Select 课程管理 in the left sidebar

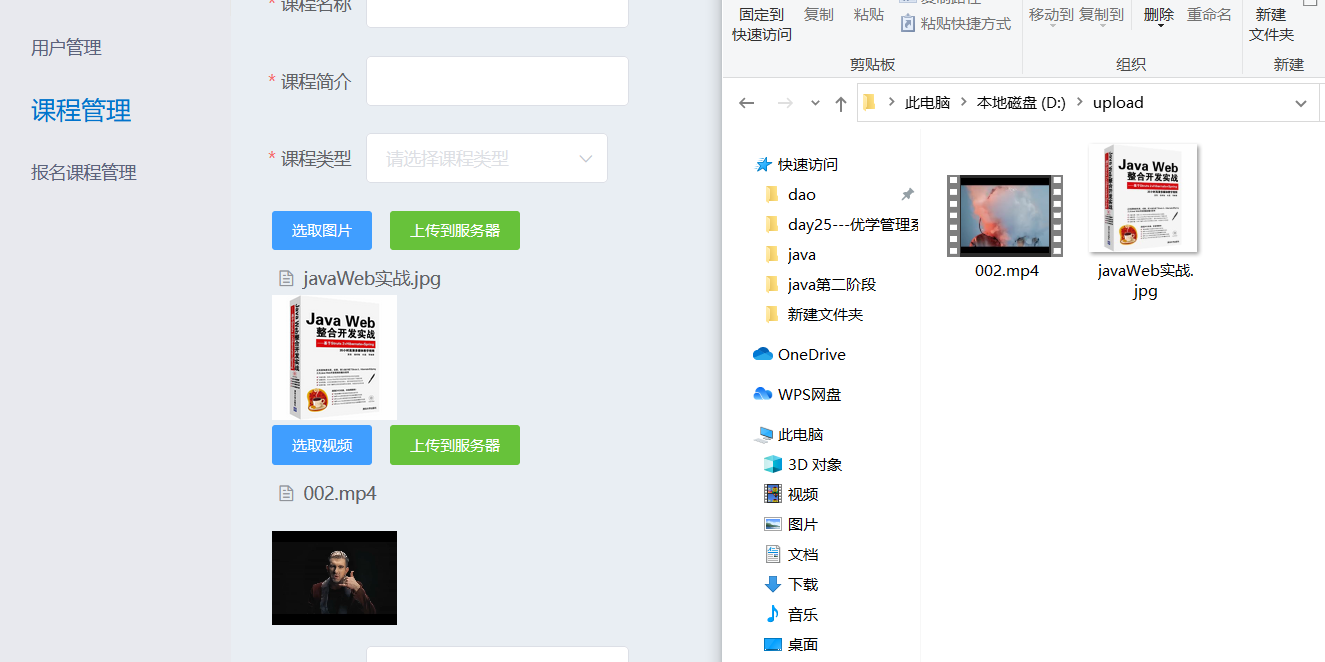click(81, 110)
